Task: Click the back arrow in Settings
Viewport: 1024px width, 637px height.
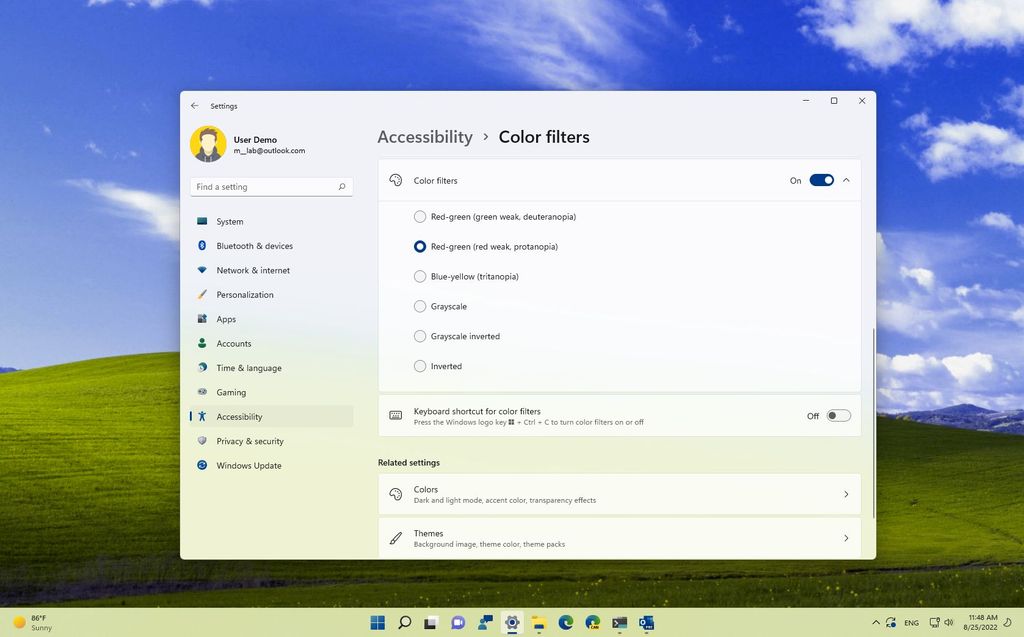Action: click(x=194, y=105)
